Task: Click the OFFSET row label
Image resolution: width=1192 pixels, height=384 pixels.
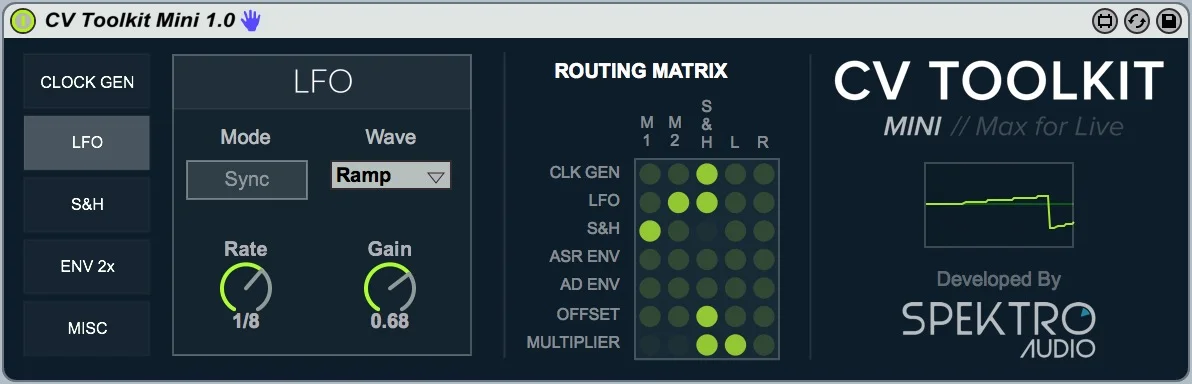Action: pos(588,314)
